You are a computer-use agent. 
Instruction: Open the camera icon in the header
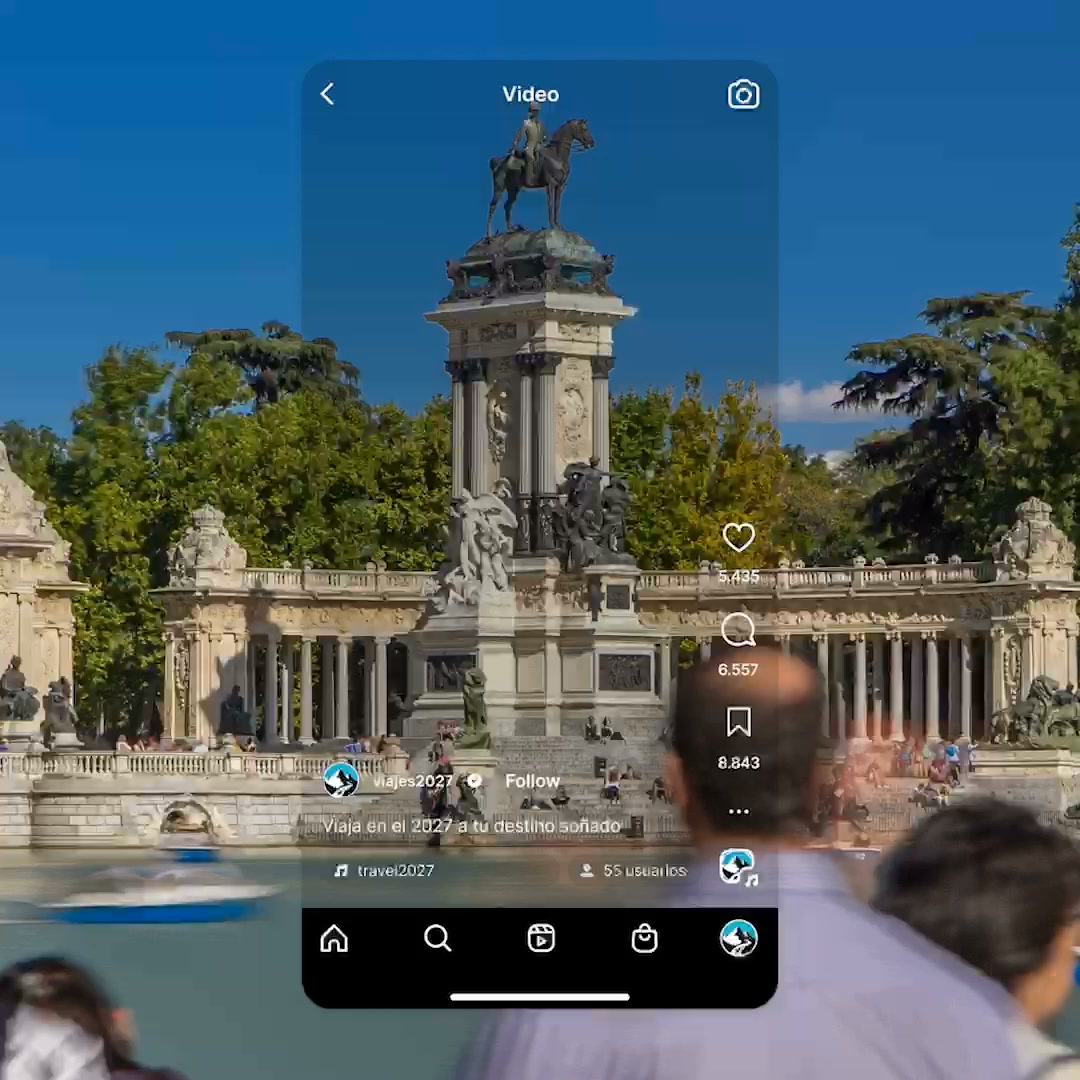click(743, 94)
